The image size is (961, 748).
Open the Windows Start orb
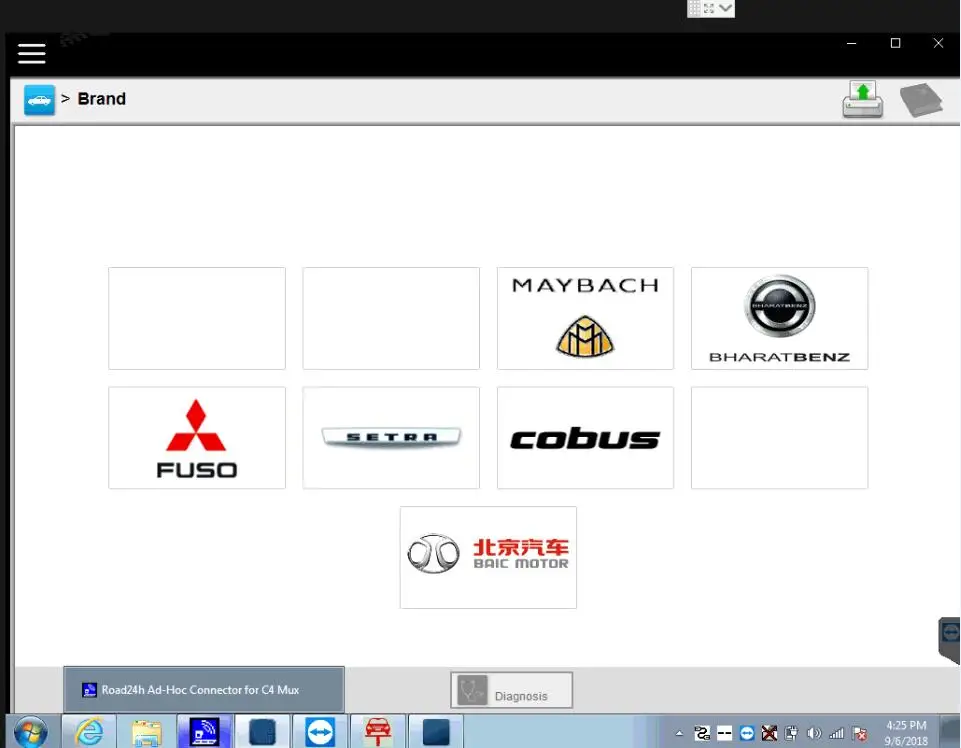[30, 731]
